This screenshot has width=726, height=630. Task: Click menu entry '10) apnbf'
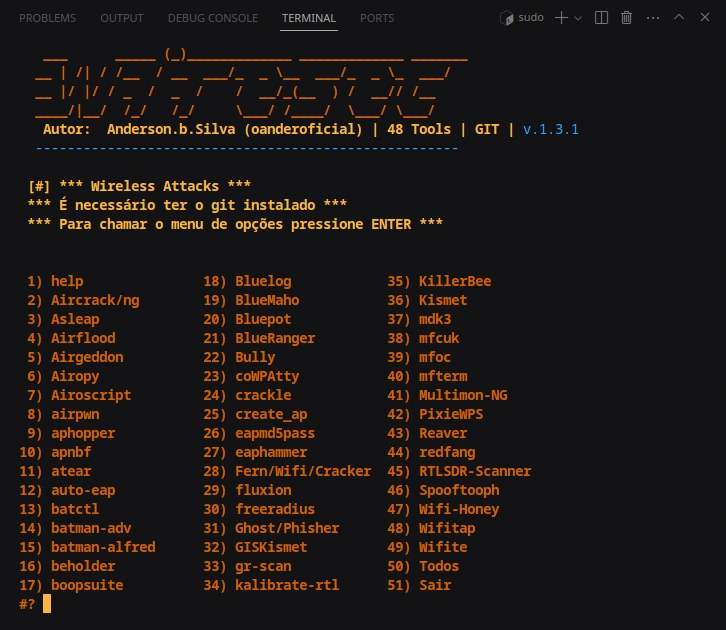coord(55,452)
